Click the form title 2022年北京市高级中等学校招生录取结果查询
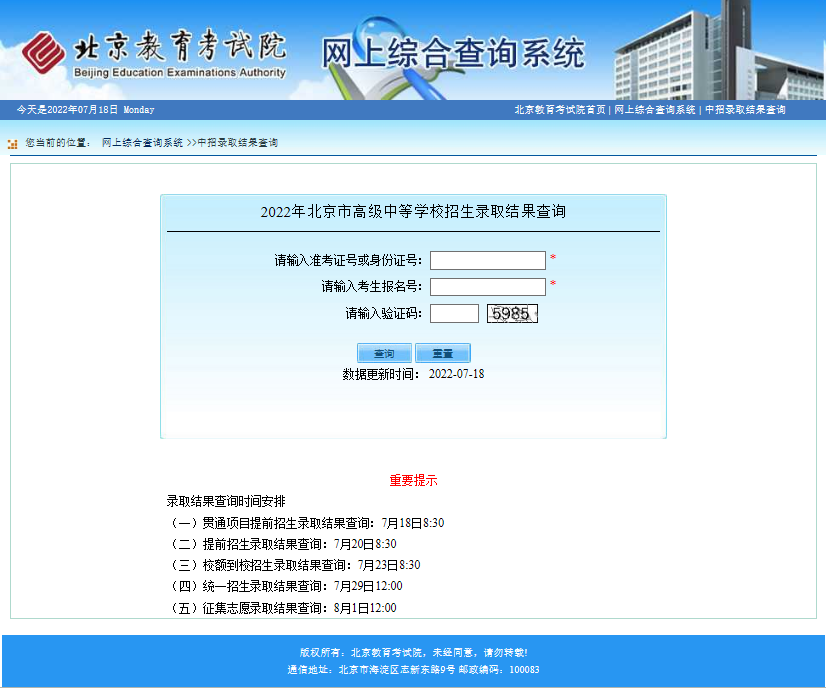Image resolution: width=826 pixels, height=688 pixels. point(413,212)
